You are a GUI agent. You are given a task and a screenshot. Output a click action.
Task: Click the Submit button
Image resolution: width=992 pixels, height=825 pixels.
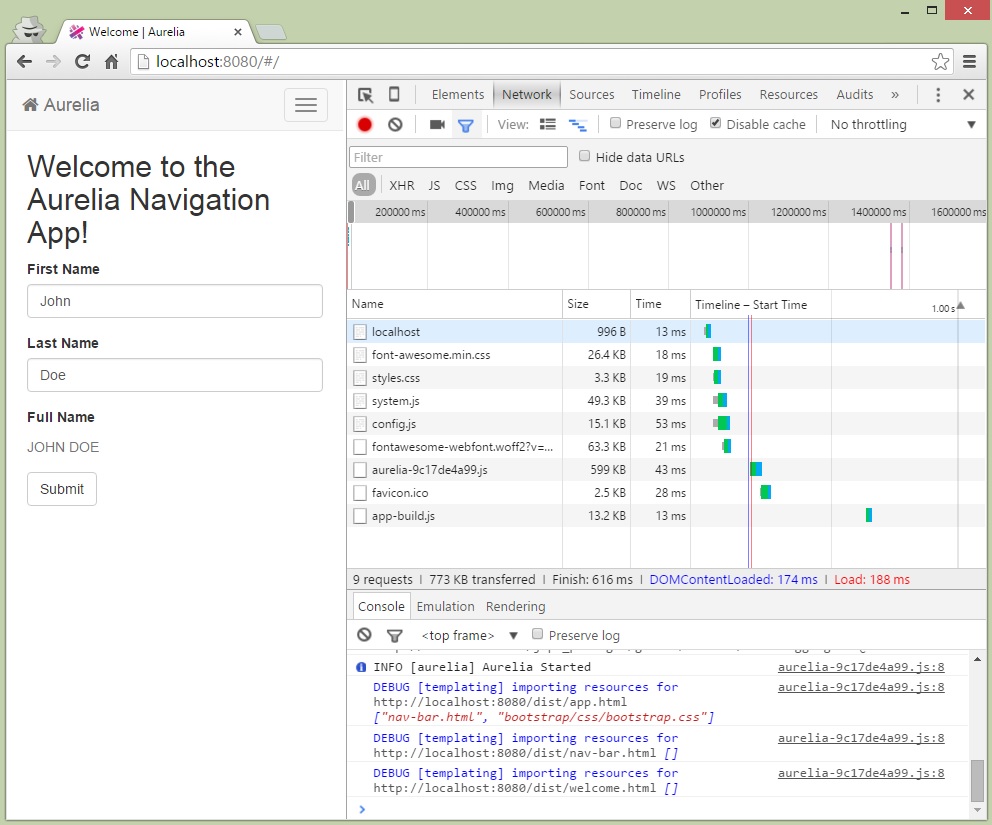click(62, 489)
